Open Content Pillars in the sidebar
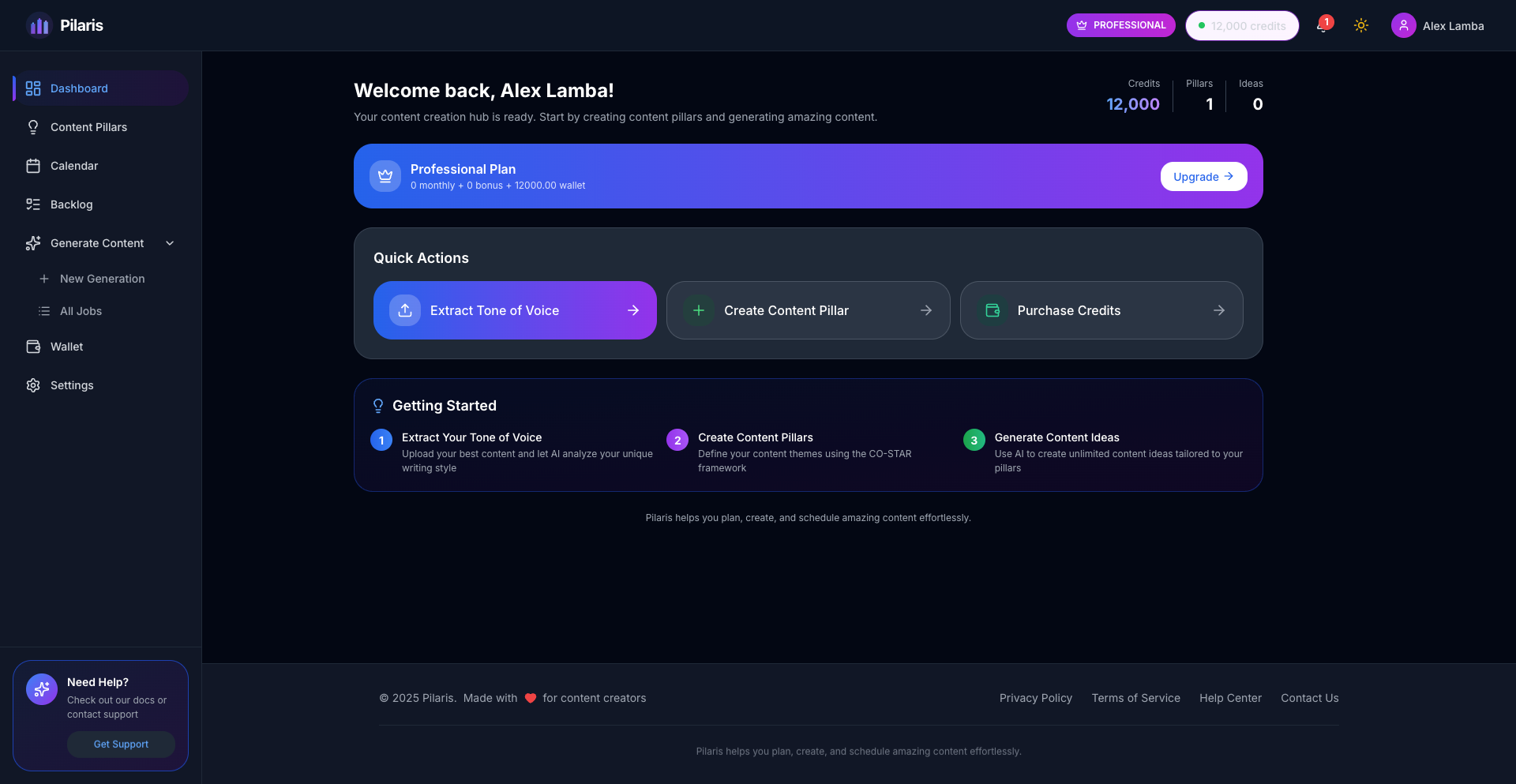 click(88, 127)
